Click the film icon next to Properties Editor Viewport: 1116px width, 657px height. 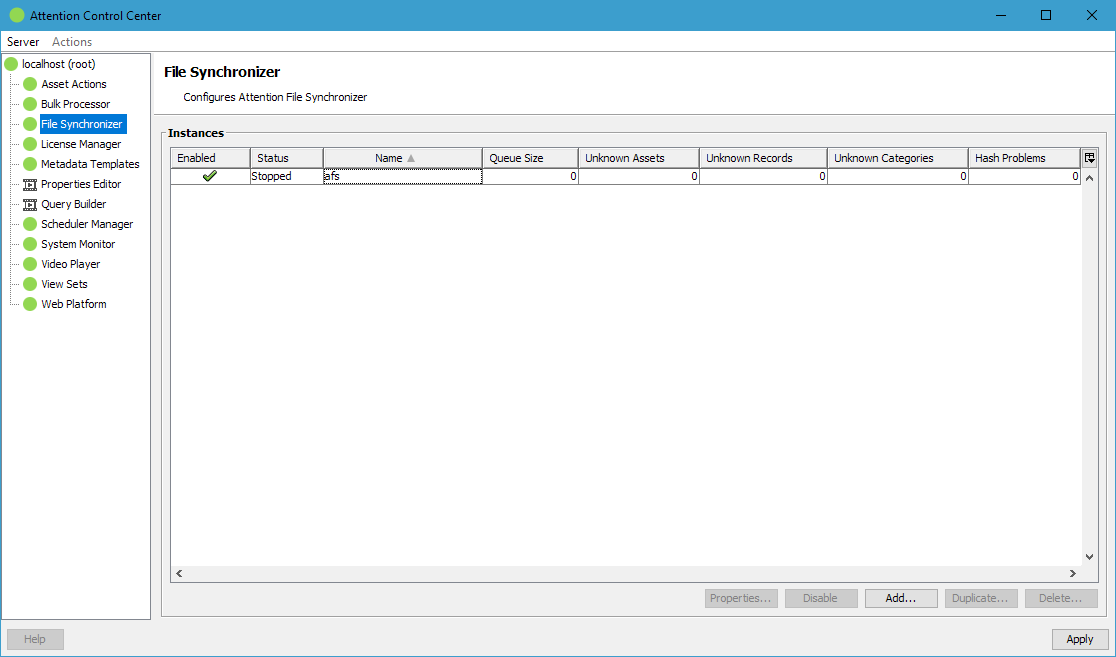[x=29, y=184]
